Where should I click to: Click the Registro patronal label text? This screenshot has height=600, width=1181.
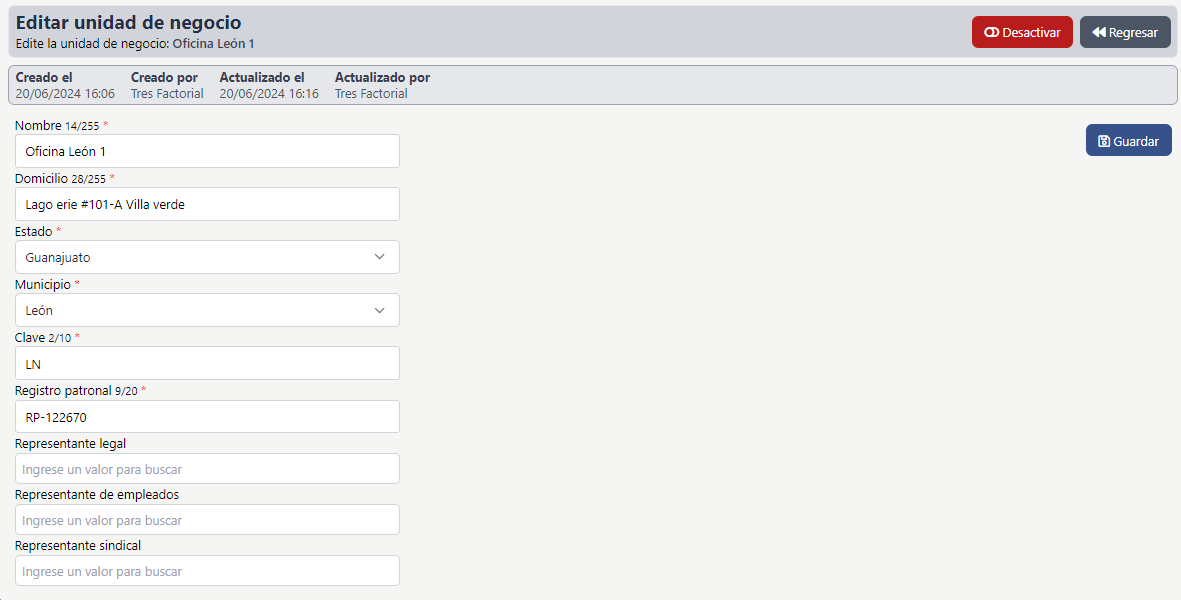[x=63, y=390]
